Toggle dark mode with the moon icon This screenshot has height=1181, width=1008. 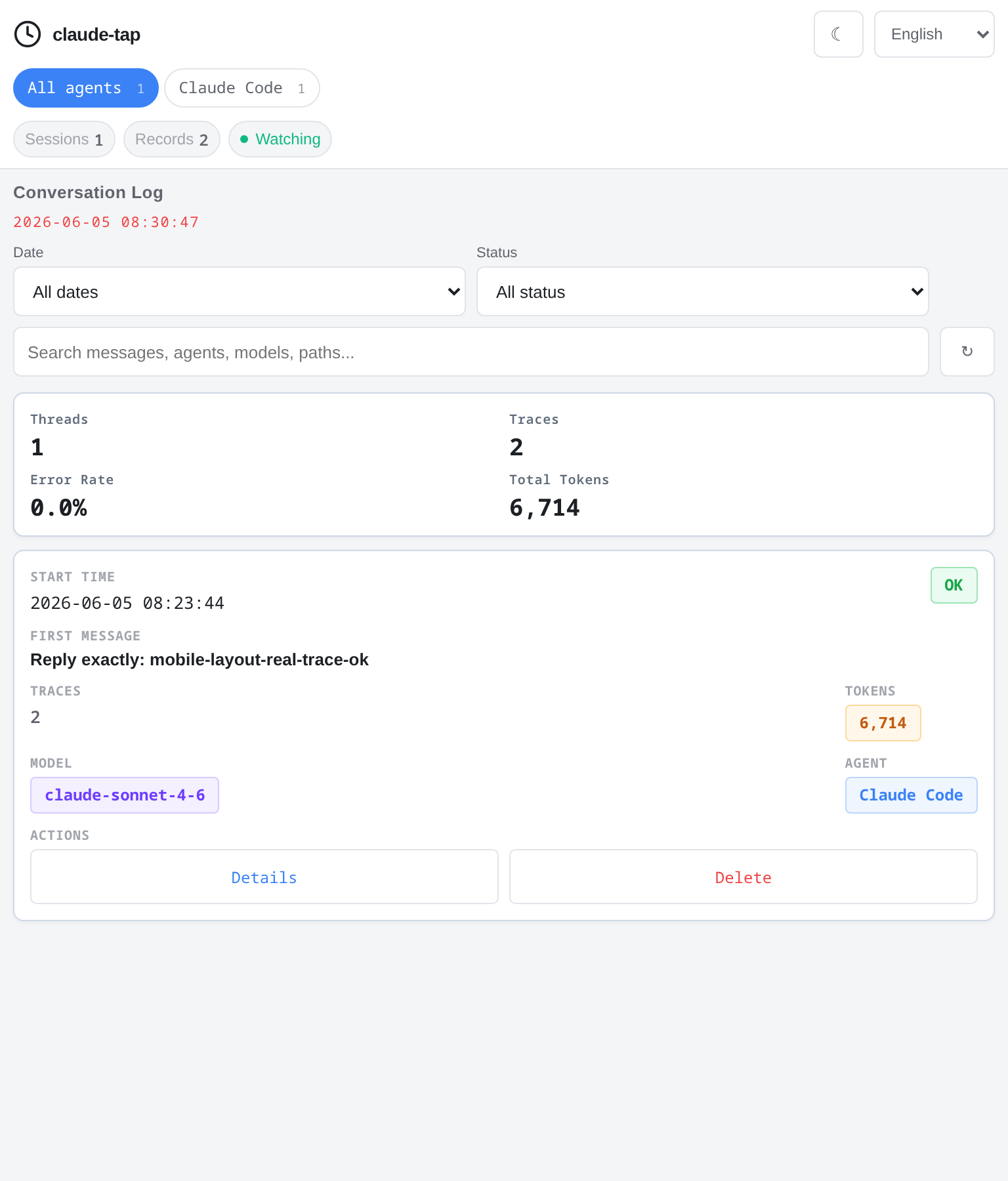coord(839,34)
